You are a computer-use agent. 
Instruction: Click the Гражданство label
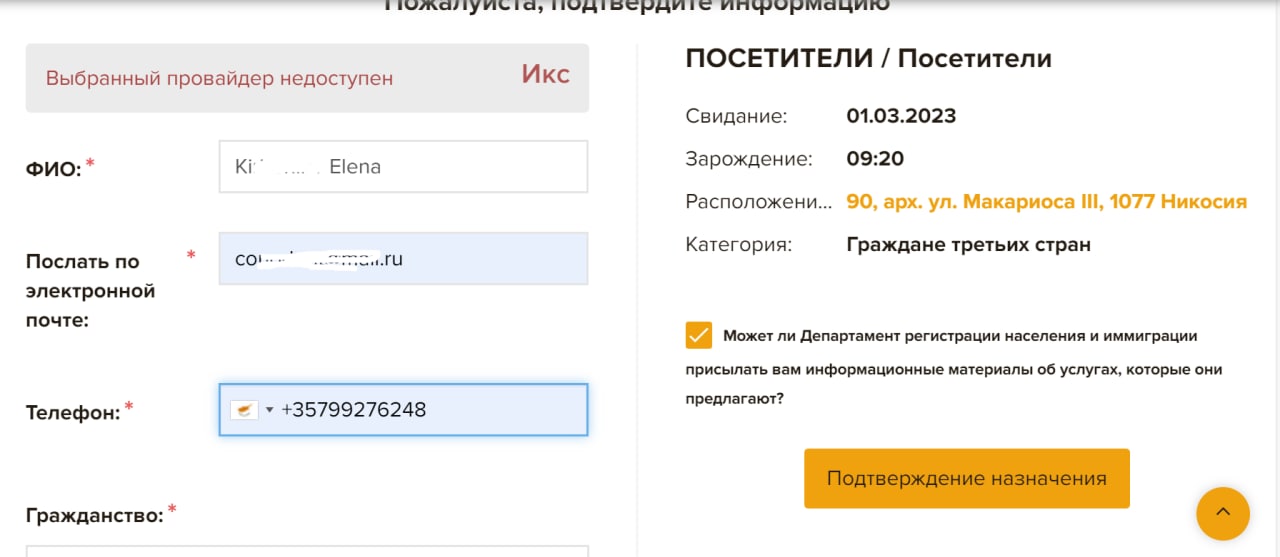pos(93,516)
